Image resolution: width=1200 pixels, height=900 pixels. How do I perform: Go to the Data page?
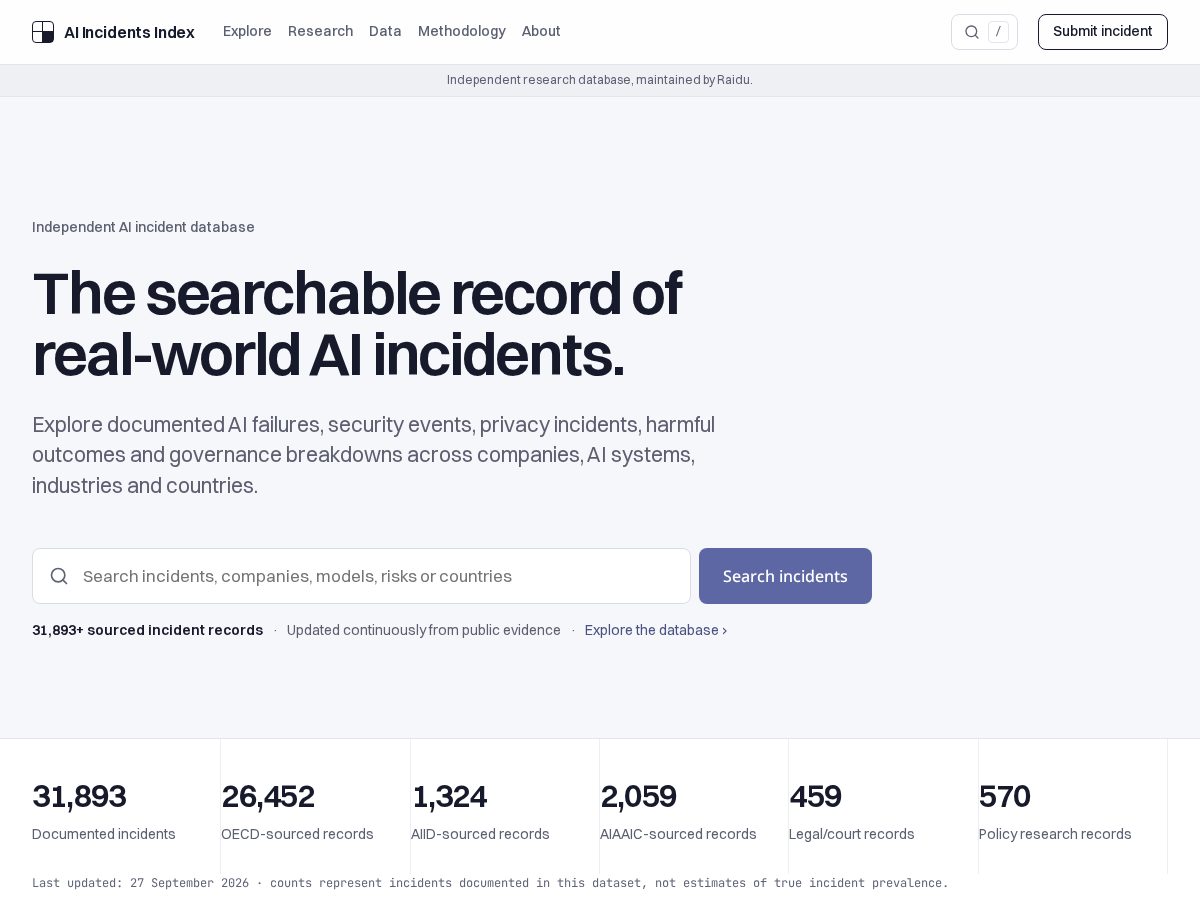pos(385,31)
